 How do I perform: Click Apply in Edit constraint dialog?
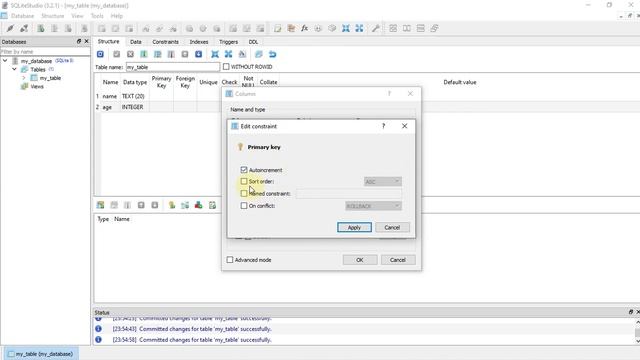(354, 227)
